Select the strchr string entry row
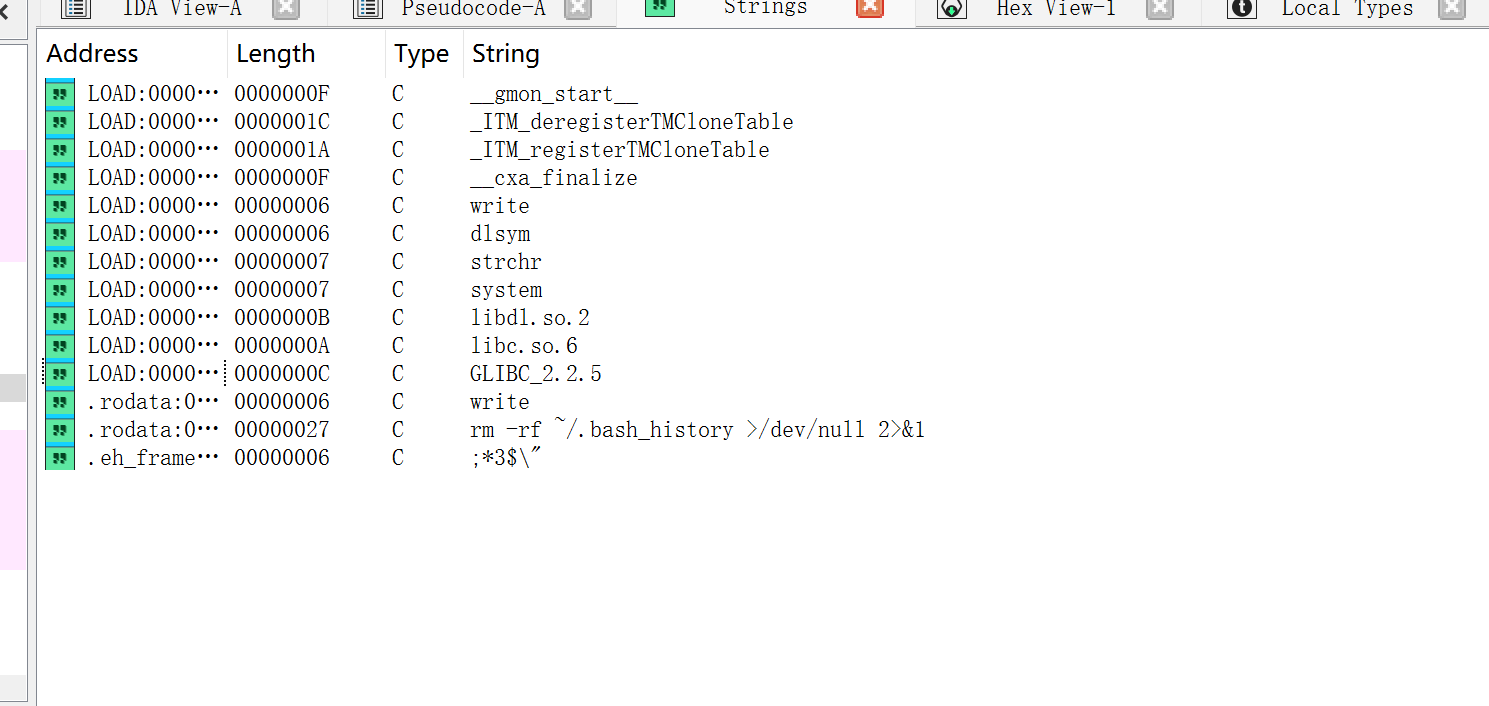1489x706 pixels. click(506, 261)
